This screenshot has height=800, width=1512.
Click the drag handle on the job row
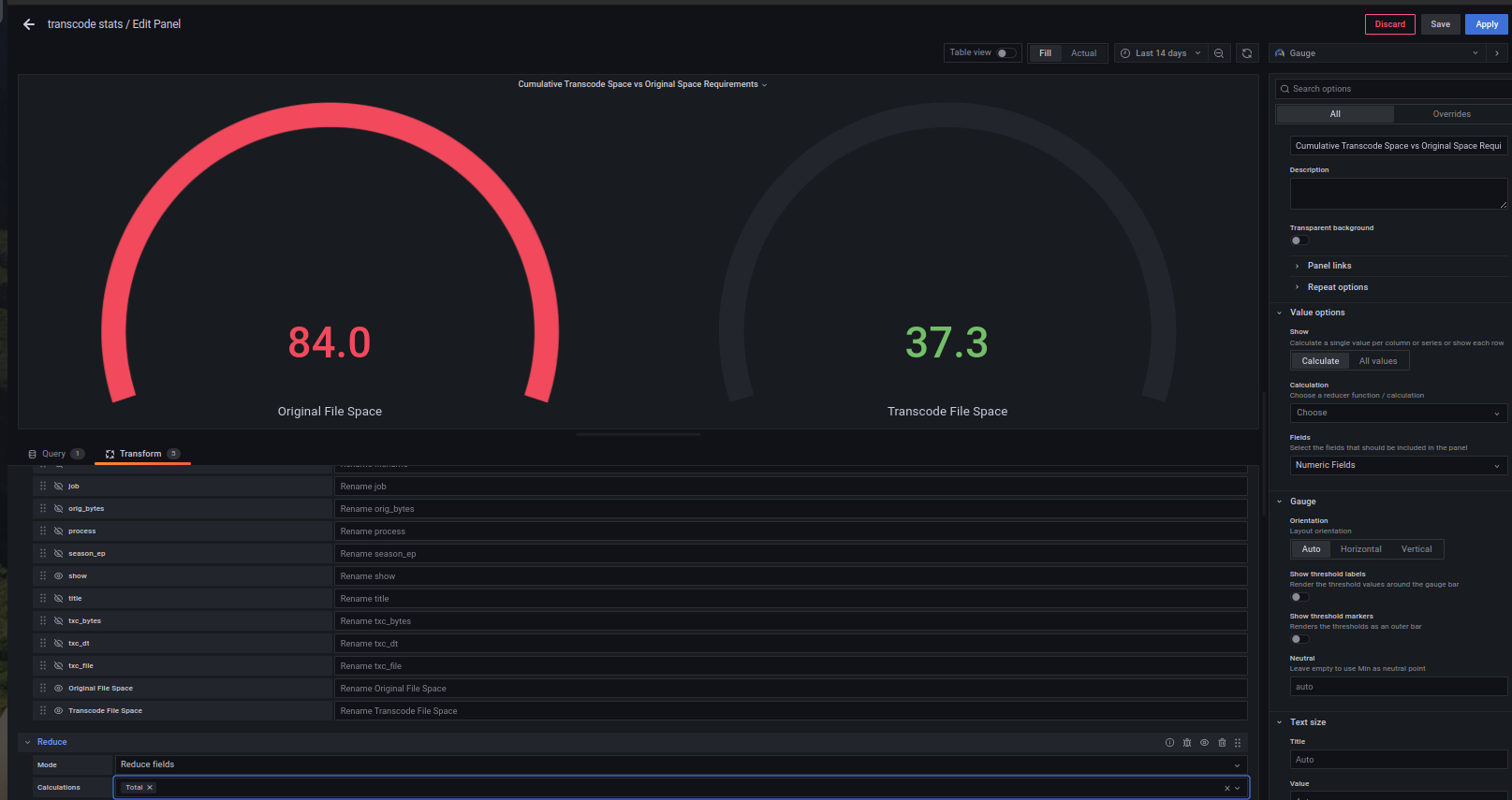[43, 487]
